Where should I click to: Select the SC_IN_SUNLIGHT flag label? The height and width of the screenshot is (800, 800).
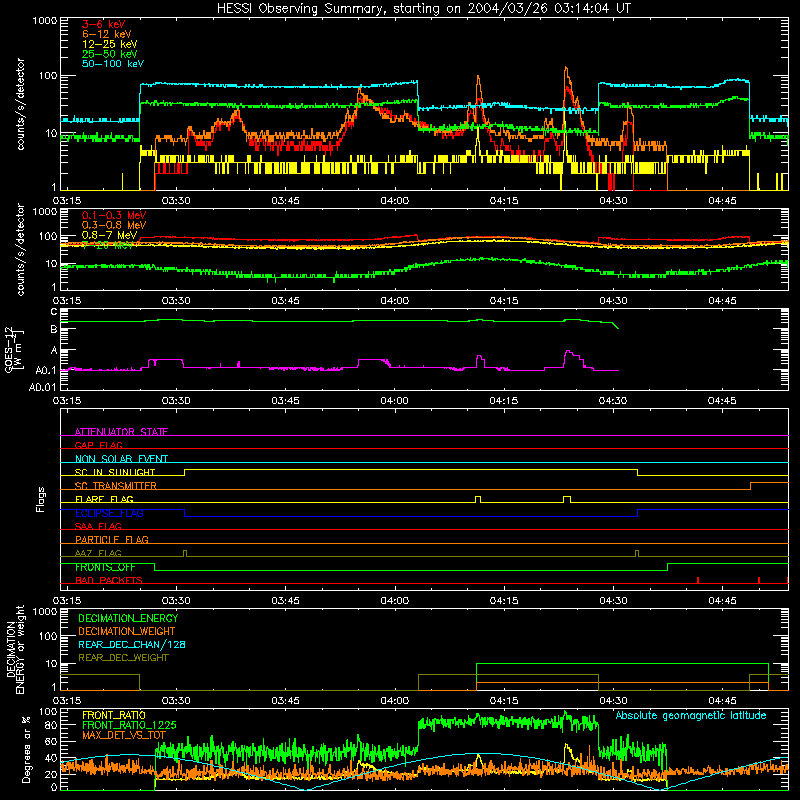pos(115,472)
